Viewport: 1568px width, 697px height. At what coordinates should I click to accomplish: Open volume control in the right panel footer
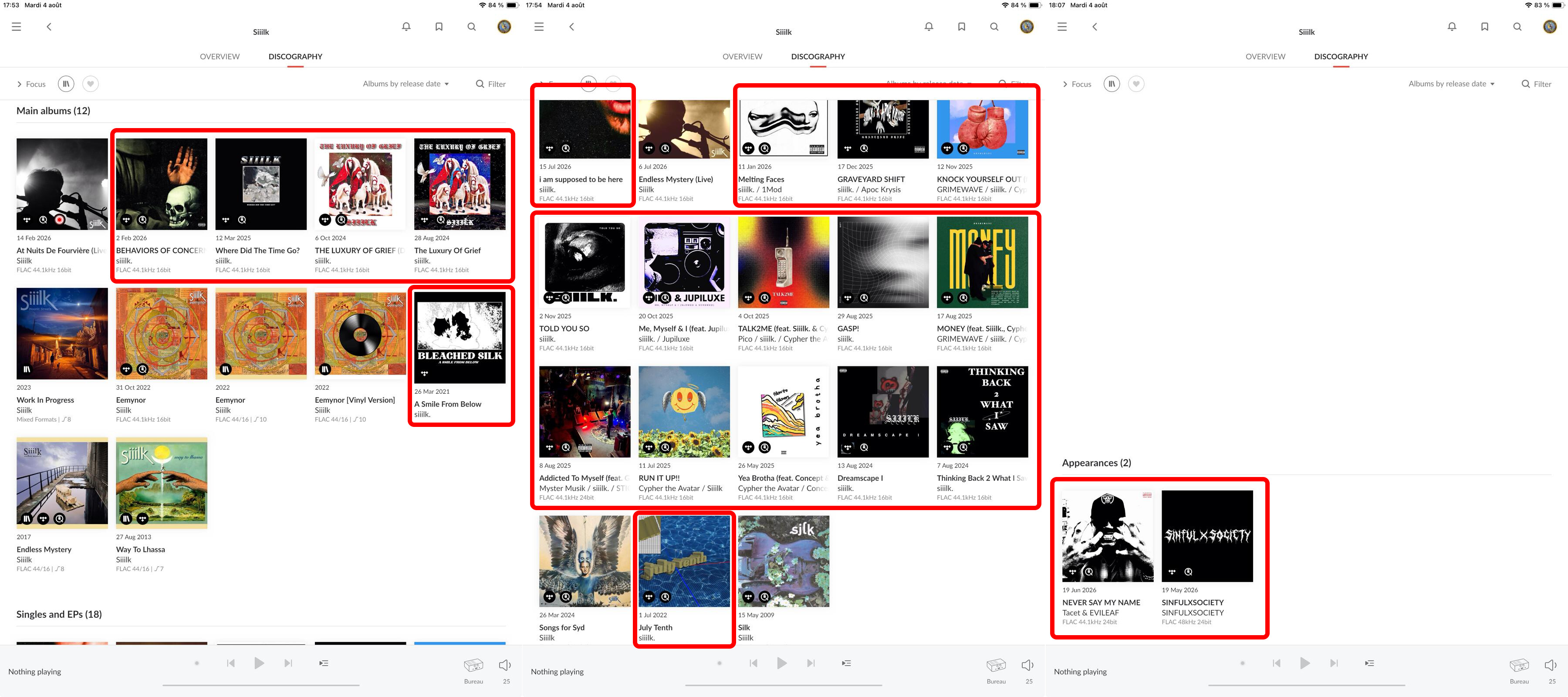click(1551, 665)
